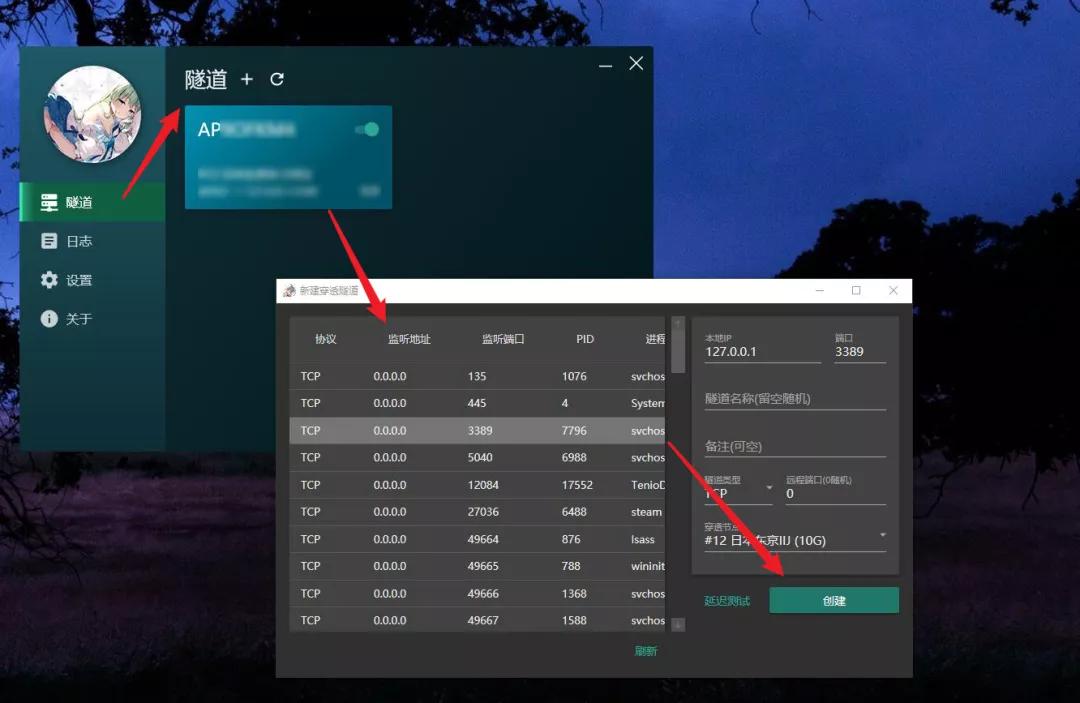Click the 刷新 refresh link below table
This screenshot has height=703, width=1080.
[x=646, y=651]
